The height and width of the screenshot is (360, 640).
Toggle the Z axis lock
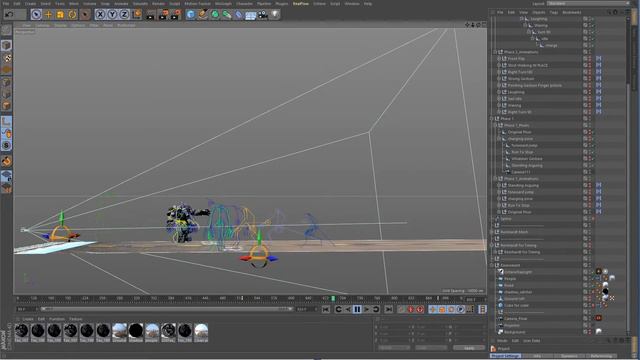pos(124,15)
